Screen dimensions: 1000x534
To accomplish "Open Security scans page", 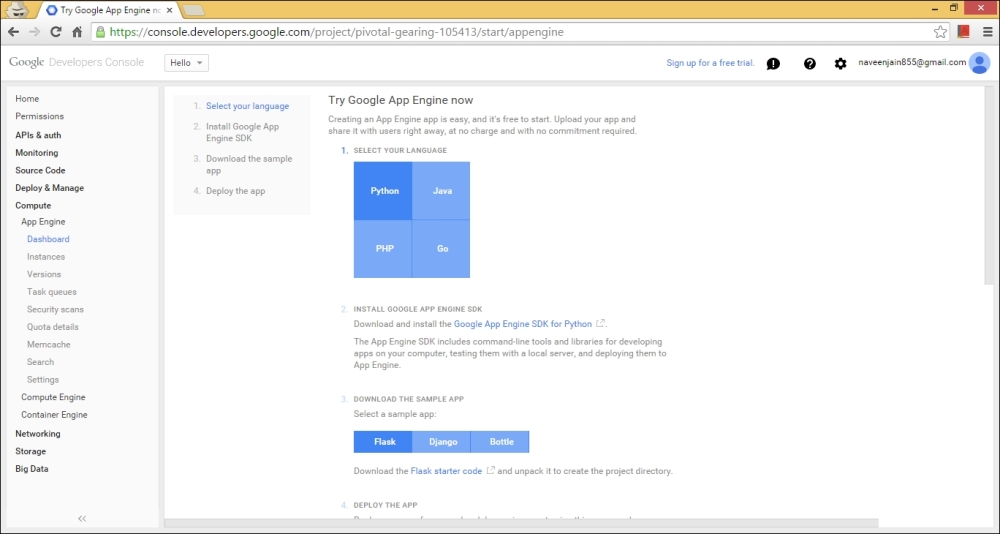I will click(x=55, y=309).
